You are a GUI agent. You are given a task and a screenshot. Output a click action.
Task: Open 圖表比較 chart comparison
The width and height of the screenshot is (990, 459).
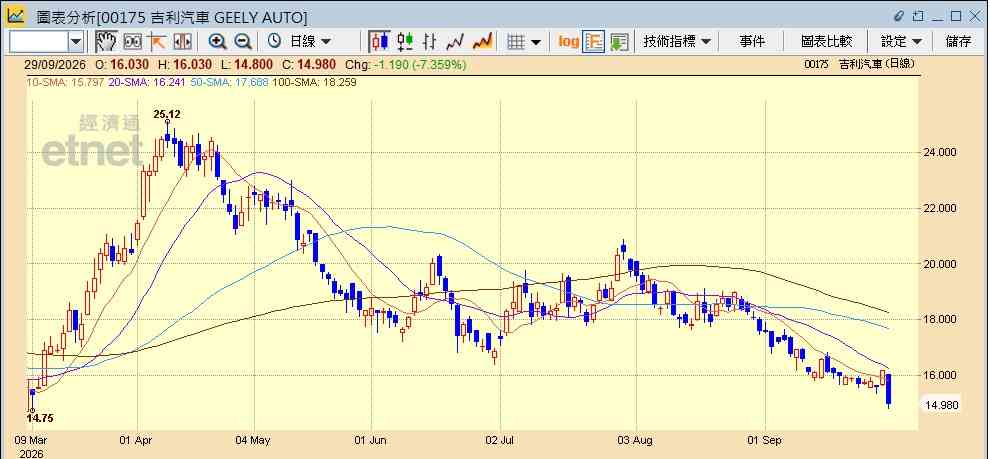[x=826, y=42]
